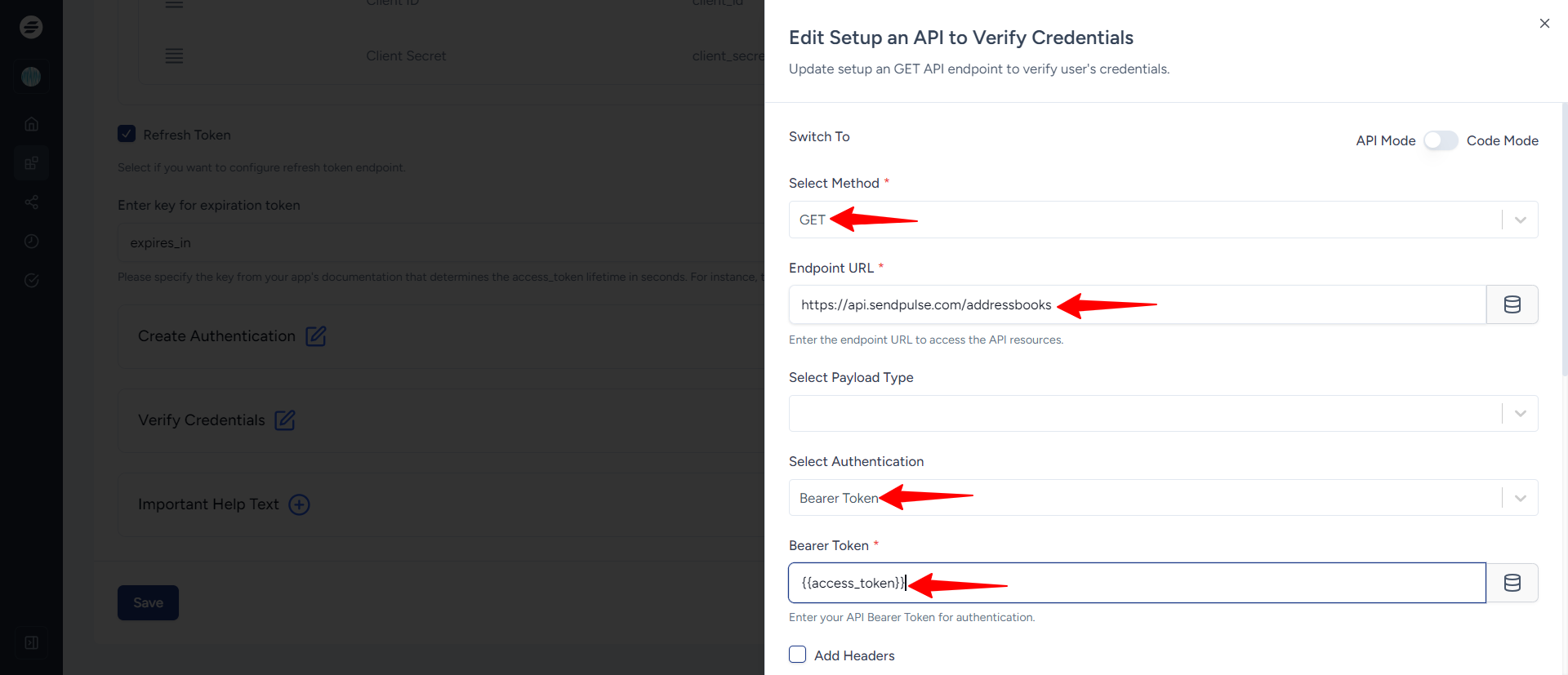Open the Select Payload Type dropdown
This screenshot has width=1568, height=675.
pyautogui.click(x=1520, y=414)
